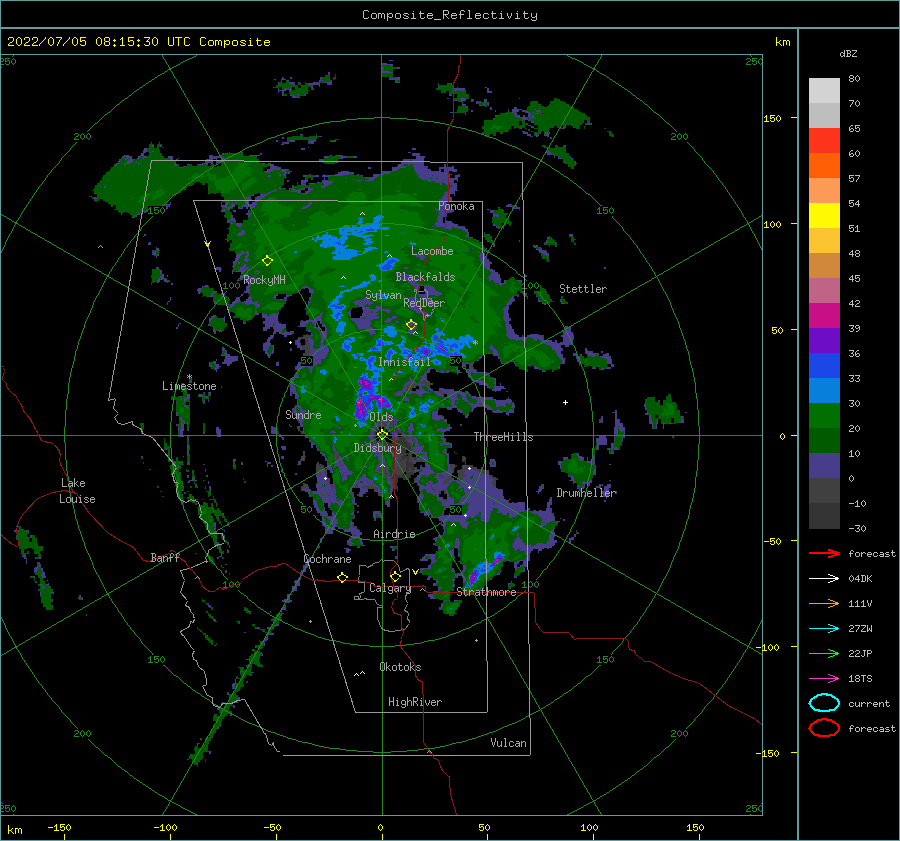900x841 pixels.
Task: Select the white 04DK arrow icon
Action: (x=824, y=579)
